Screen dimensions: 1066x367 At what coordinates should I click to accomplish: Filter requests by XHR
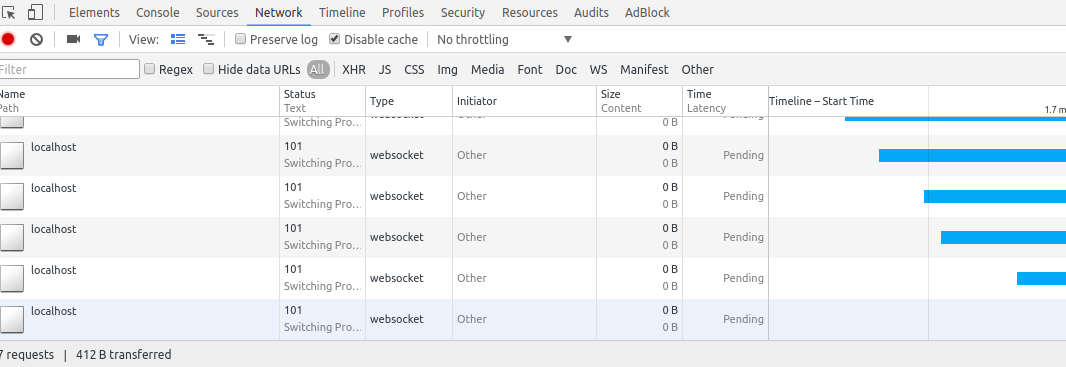point(354,69)
